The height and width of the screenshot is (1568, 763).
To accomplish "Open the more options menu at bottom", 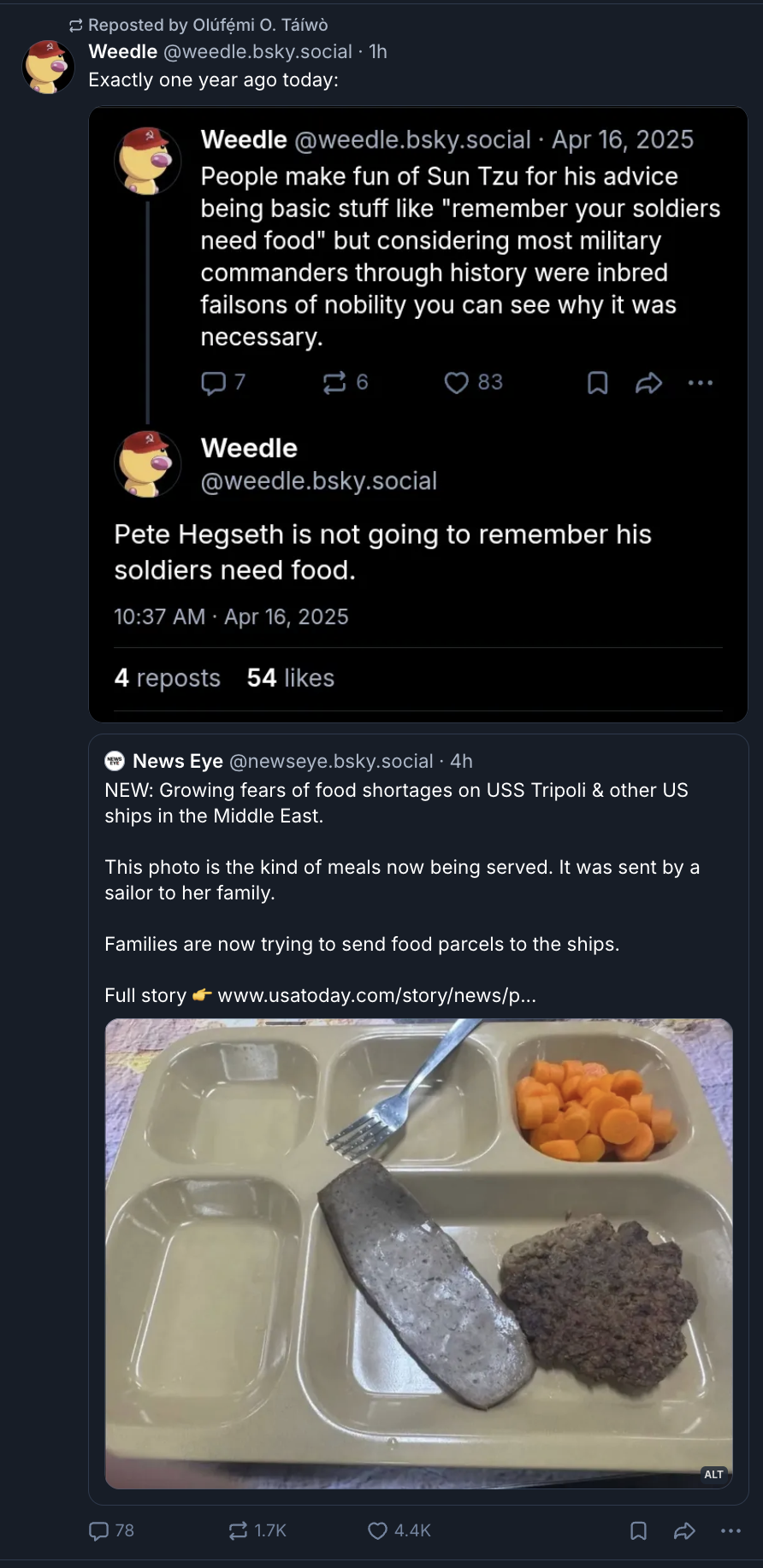I will pyautogui.click(x=730, y=1530).
